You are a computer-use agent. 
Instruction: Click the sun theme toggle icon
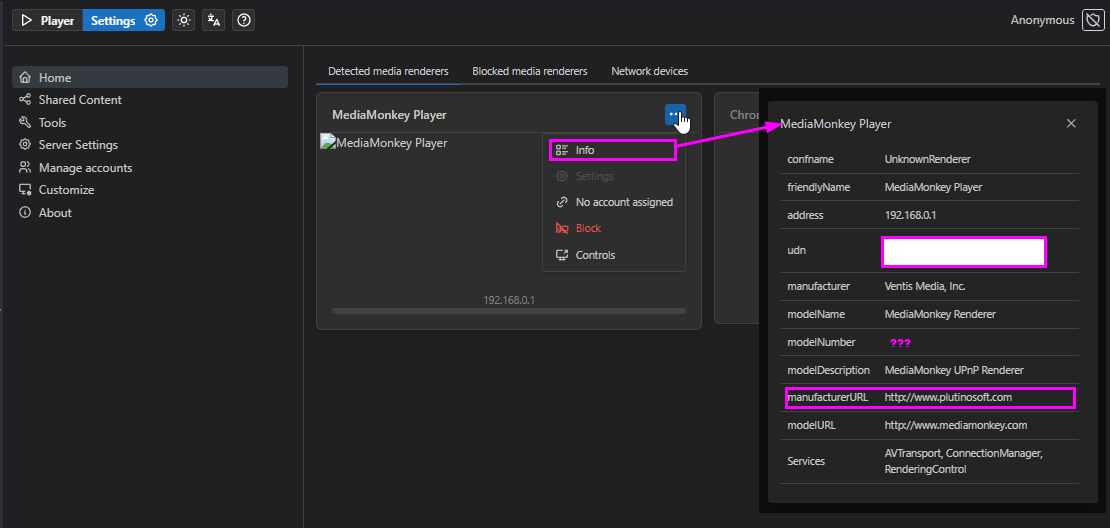[x=183, y=20]
